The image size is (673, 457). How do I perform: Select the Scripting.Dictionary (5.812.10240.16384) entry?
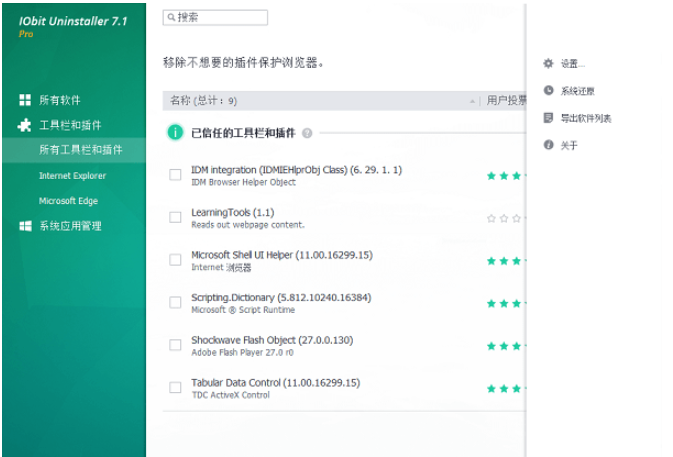pyautogui.click(x=281, y=297)
